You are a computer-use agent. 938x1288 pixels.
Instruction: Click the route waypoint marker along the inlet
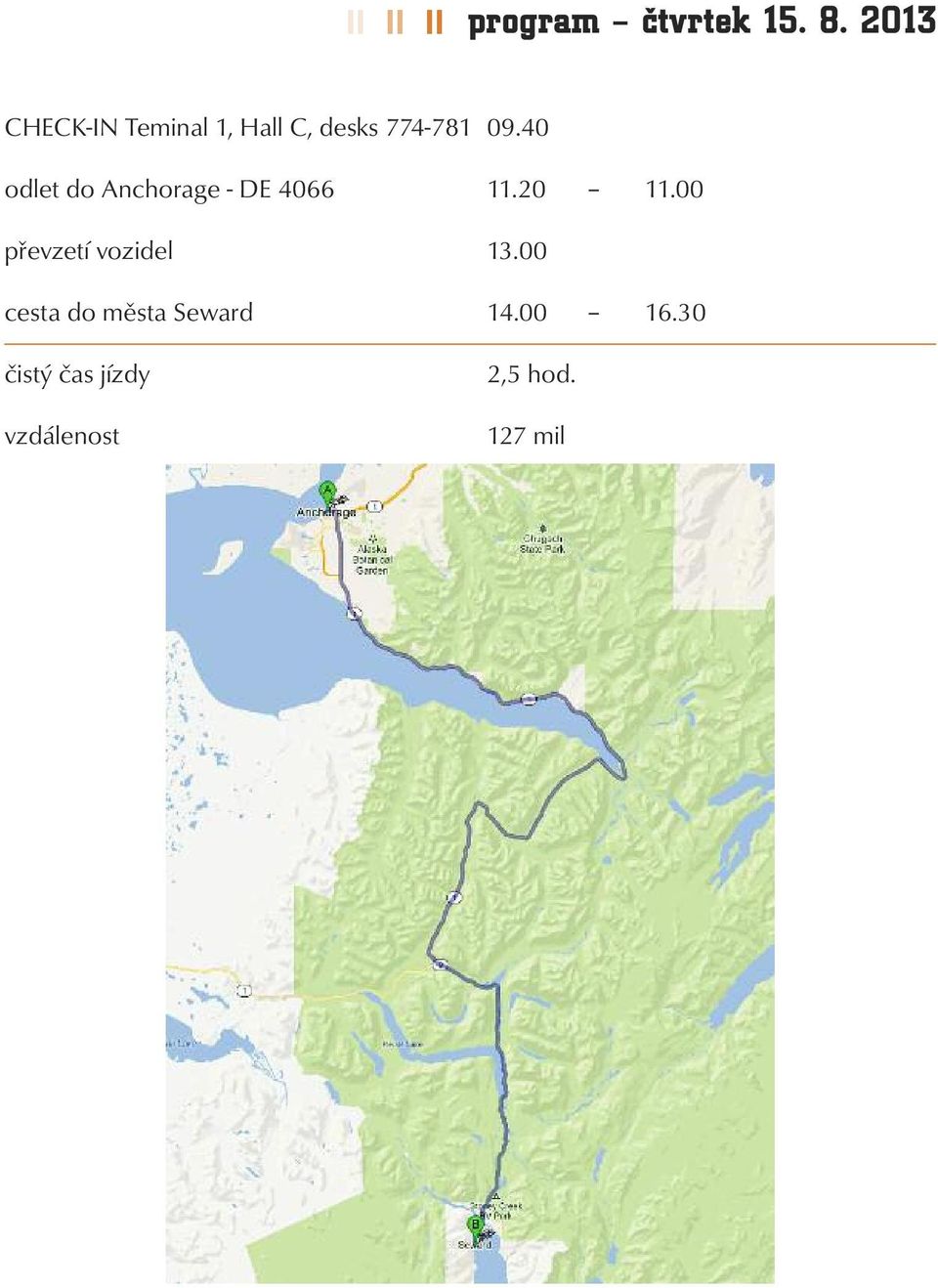coord(529,699)
